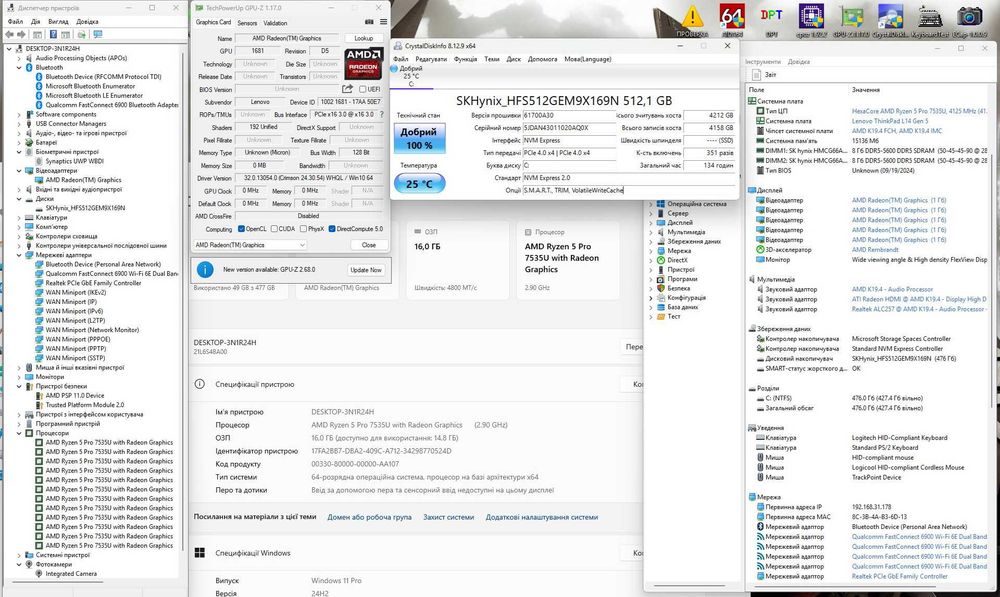Open the AMD Radeon(TM) Graphics GPU selector dropdown
The image size is (1000, 597).
point(250,245)
